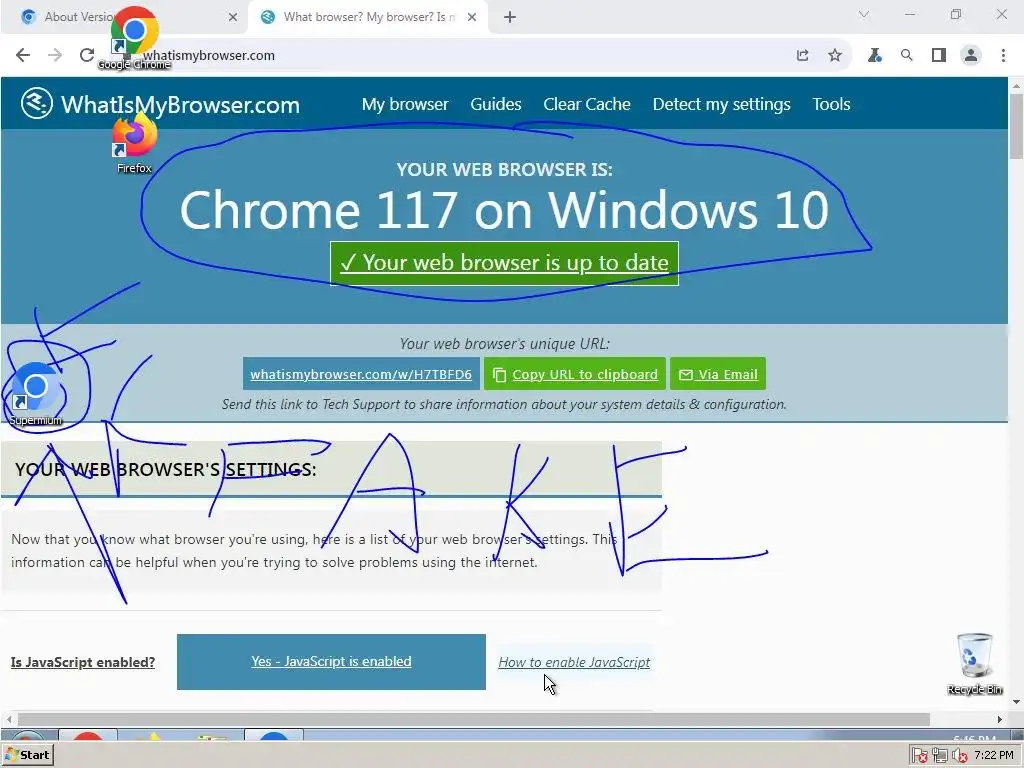This screenshot has width=1024, height=768.
Task: Open the side panel icon
Action: coord(938,56)
